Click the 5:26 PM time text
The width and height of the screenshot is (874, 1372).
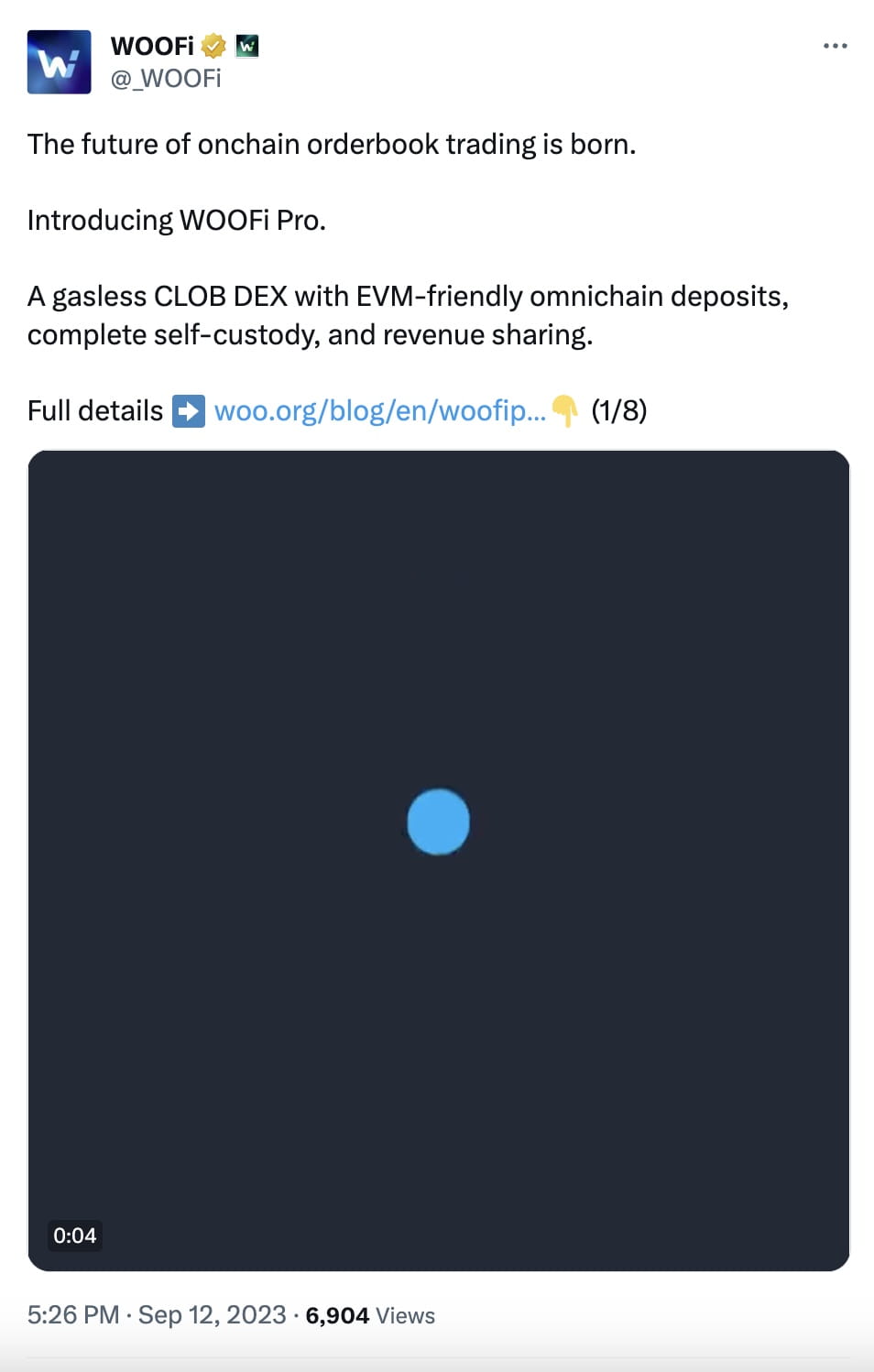click(71, 1315)
